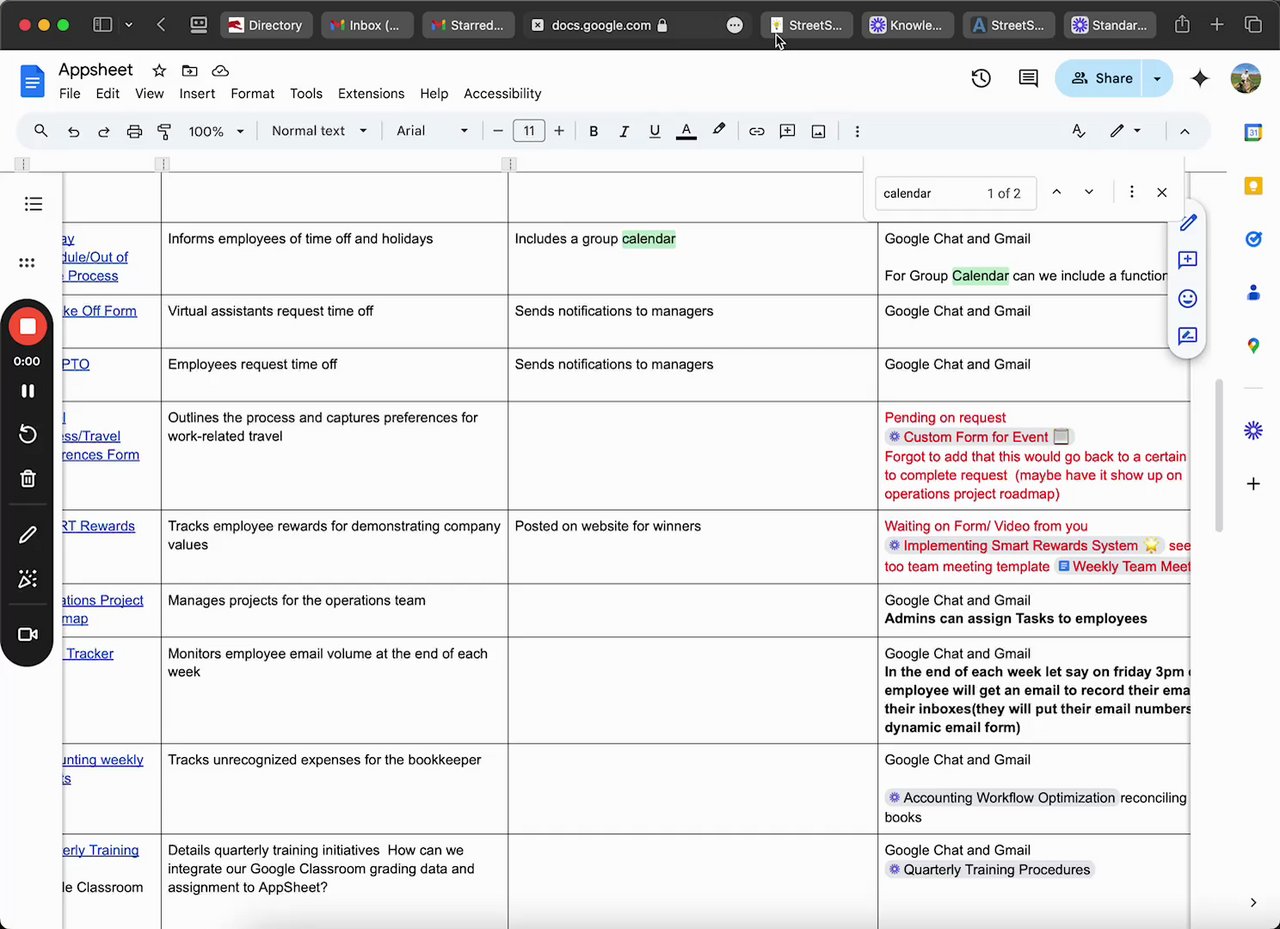Check the cloud save status icon
This screenshot has width=1280, height=929.
pyautogui.click(x=220, y=70)
